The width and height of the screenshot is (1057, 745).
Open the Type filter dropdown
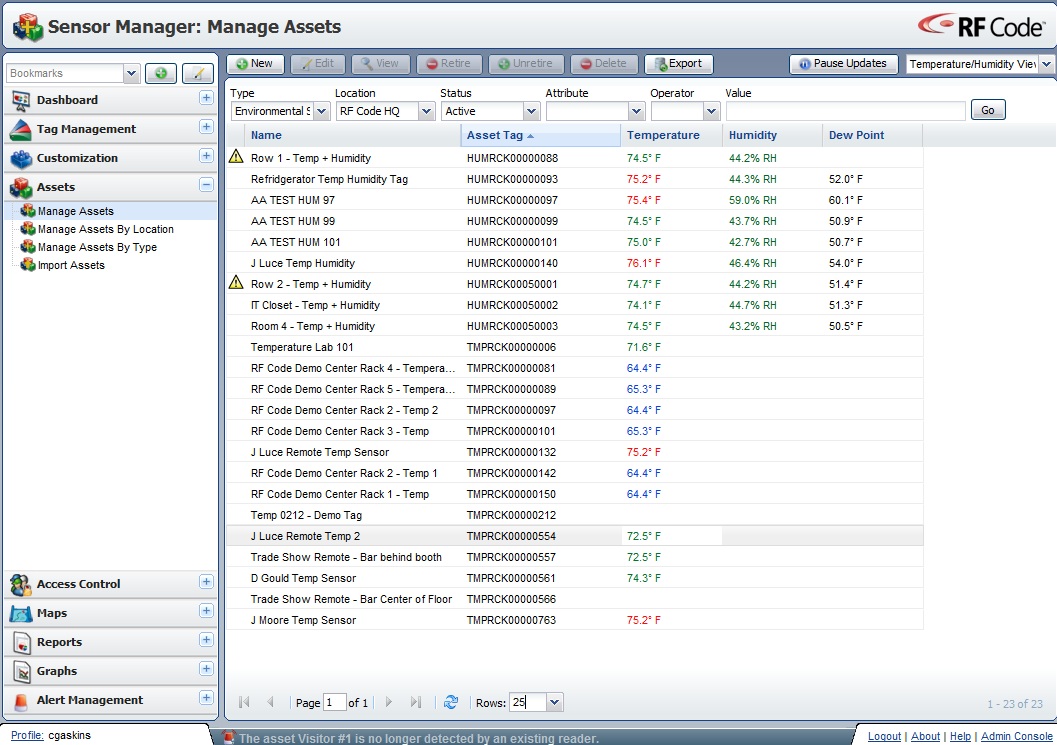pos(322,111)
